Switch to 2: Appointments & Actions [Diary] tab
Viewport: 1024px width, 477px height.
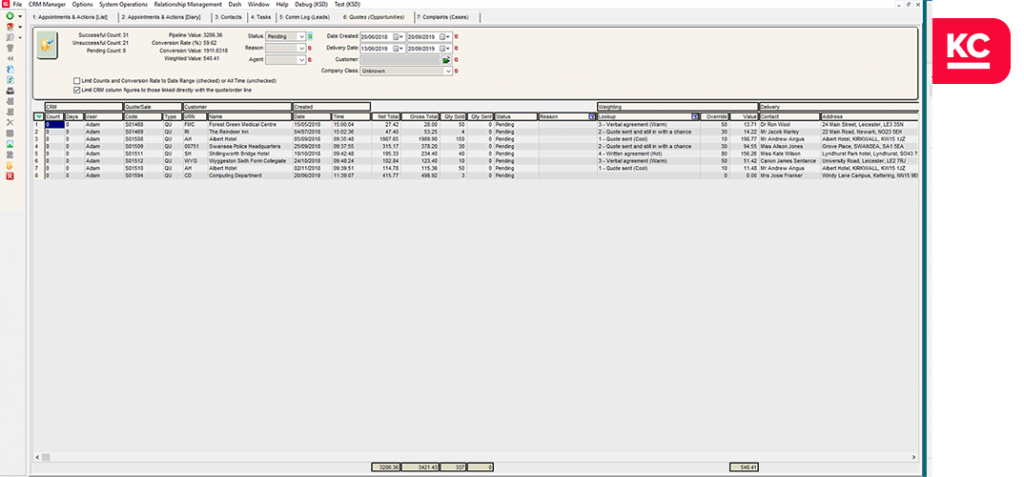click(x=161, y=17)
